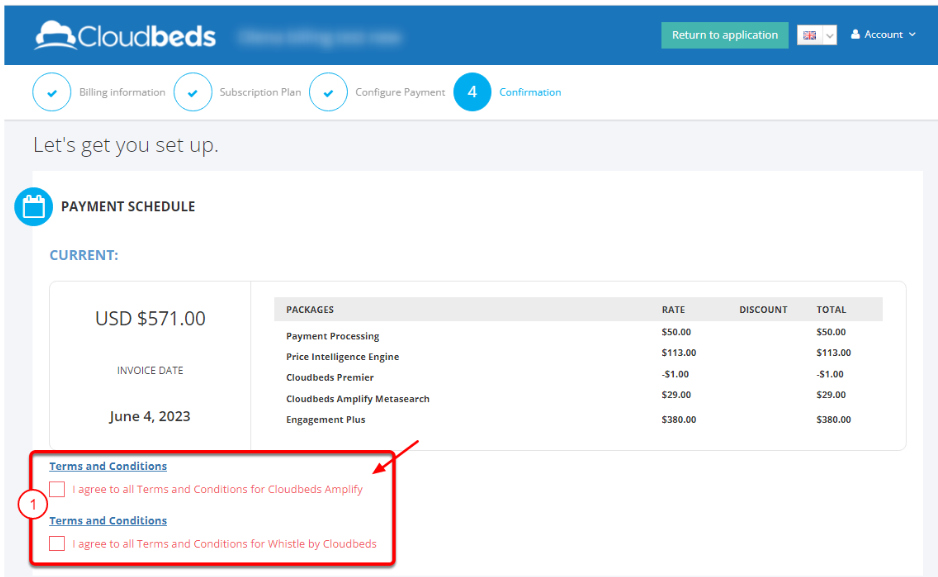
Task: Click the $29.00 rate value
Action: 676,395
